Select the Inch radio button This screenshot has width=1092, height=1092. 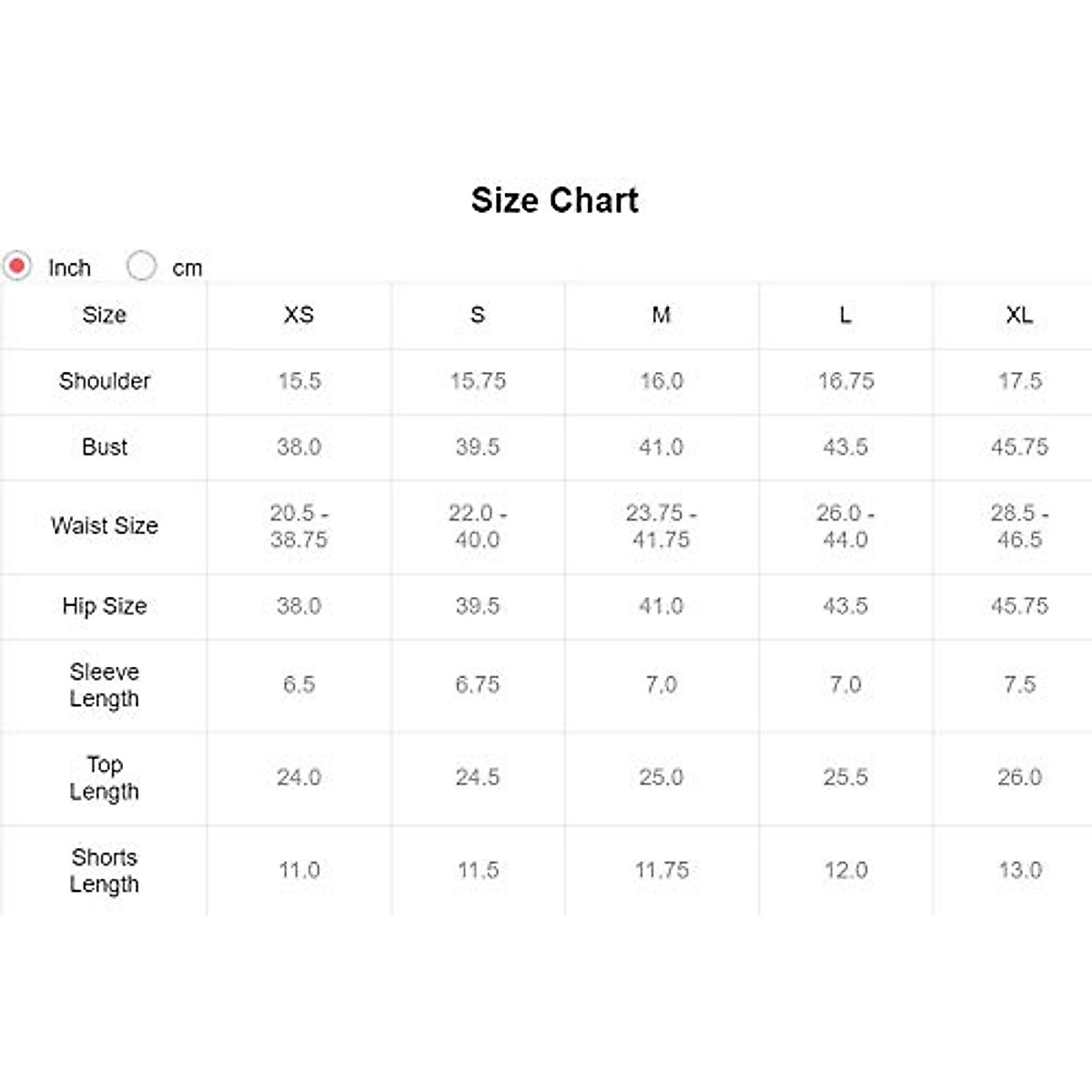[x=17, y=266]
